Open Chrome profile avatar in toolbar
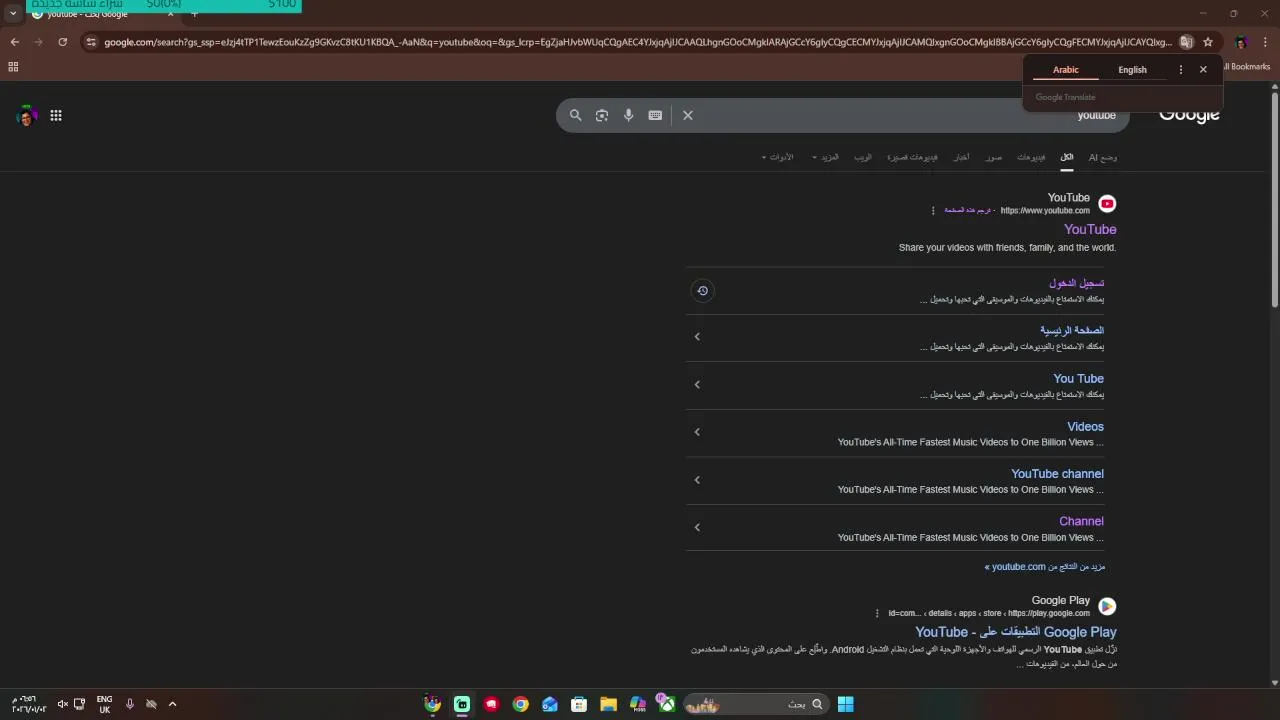The height and width of the screenshot is (720, 1280). coord(1241,42)
